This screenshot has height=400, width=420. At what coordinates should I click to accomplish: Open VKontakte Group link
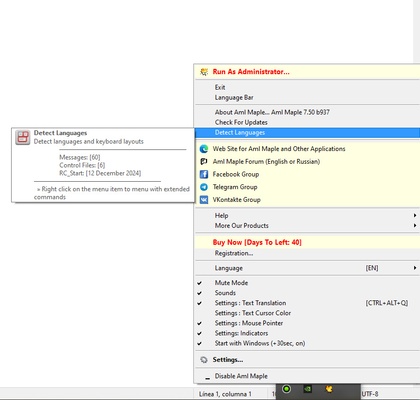click(237, 200)
